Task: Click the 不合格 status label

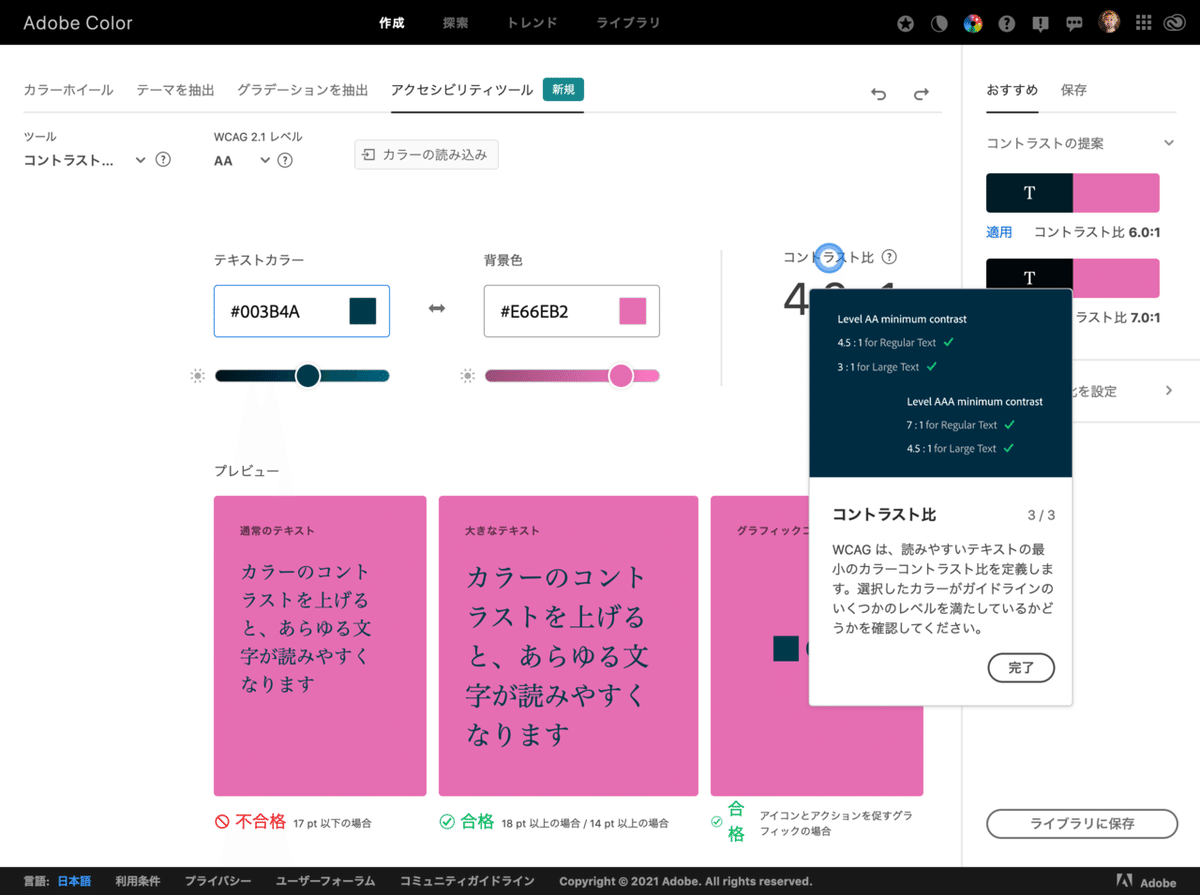Action: (261, 822)
